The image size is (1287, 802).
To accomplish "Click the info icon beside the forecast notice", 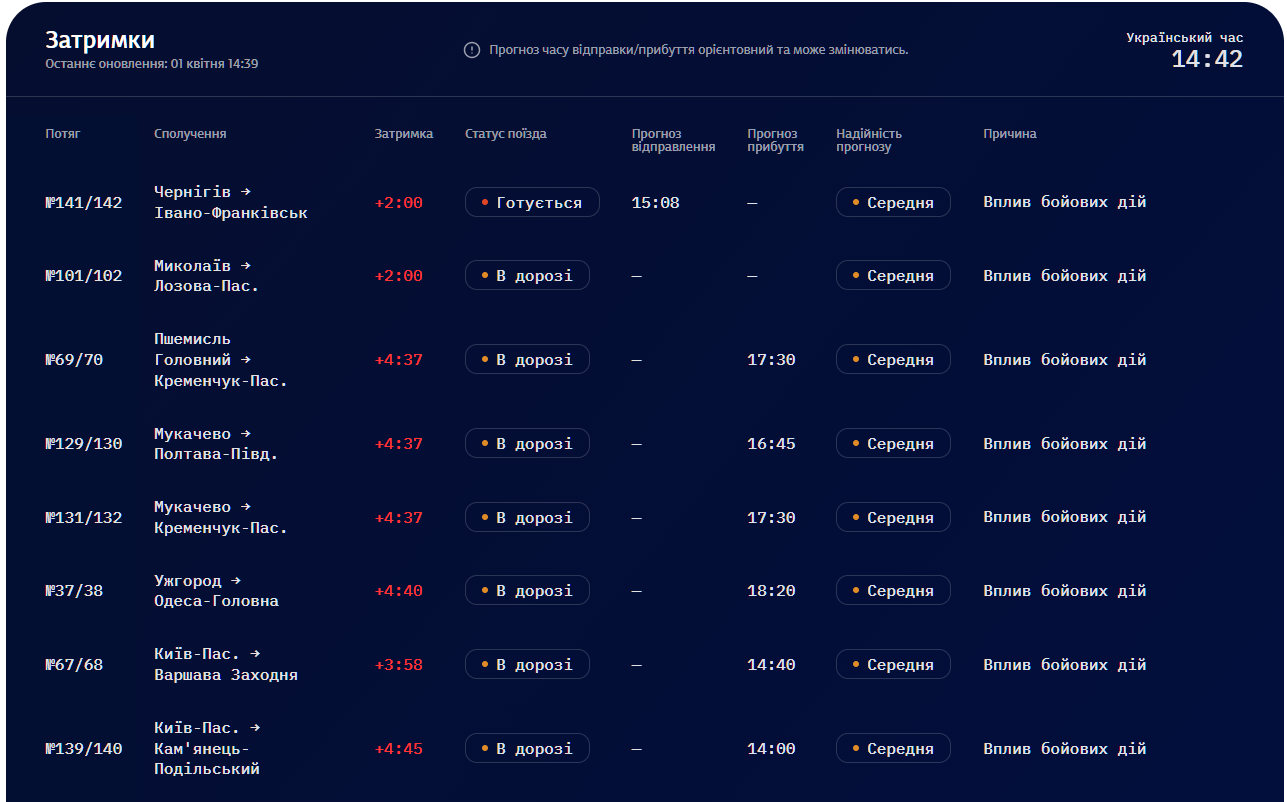I will (x=472, y=50).
